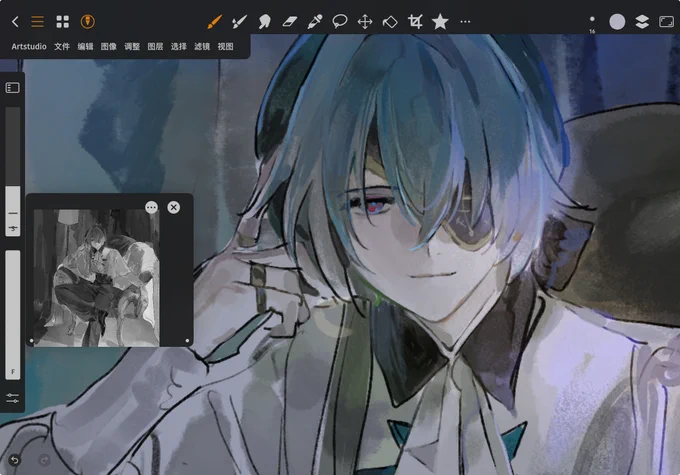Open 选择 menu
This screenshot has width=680, height=475.
(x=179, y=46)
